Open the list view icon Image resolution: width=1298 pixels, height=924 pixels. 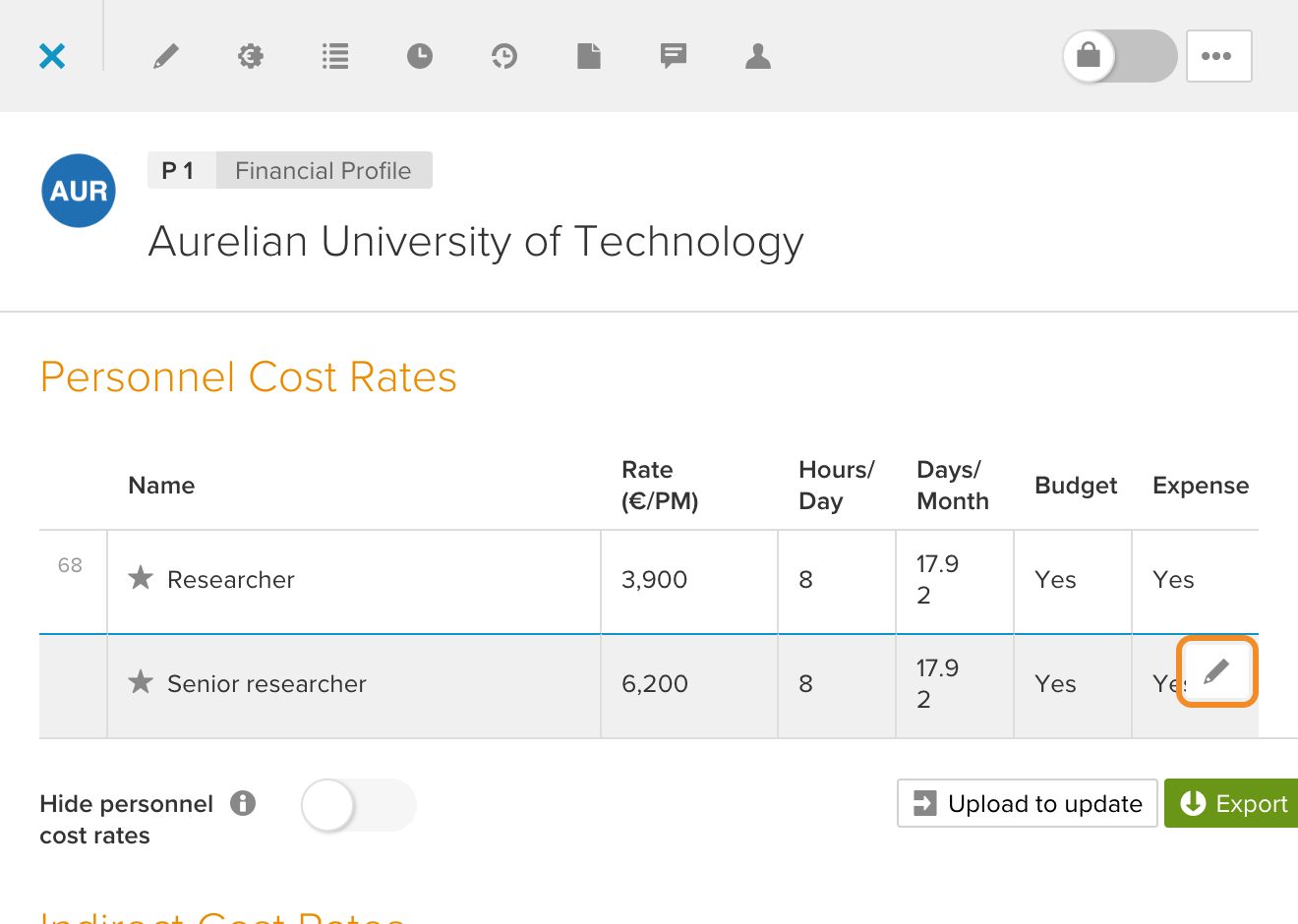click(x=335, y=56)
